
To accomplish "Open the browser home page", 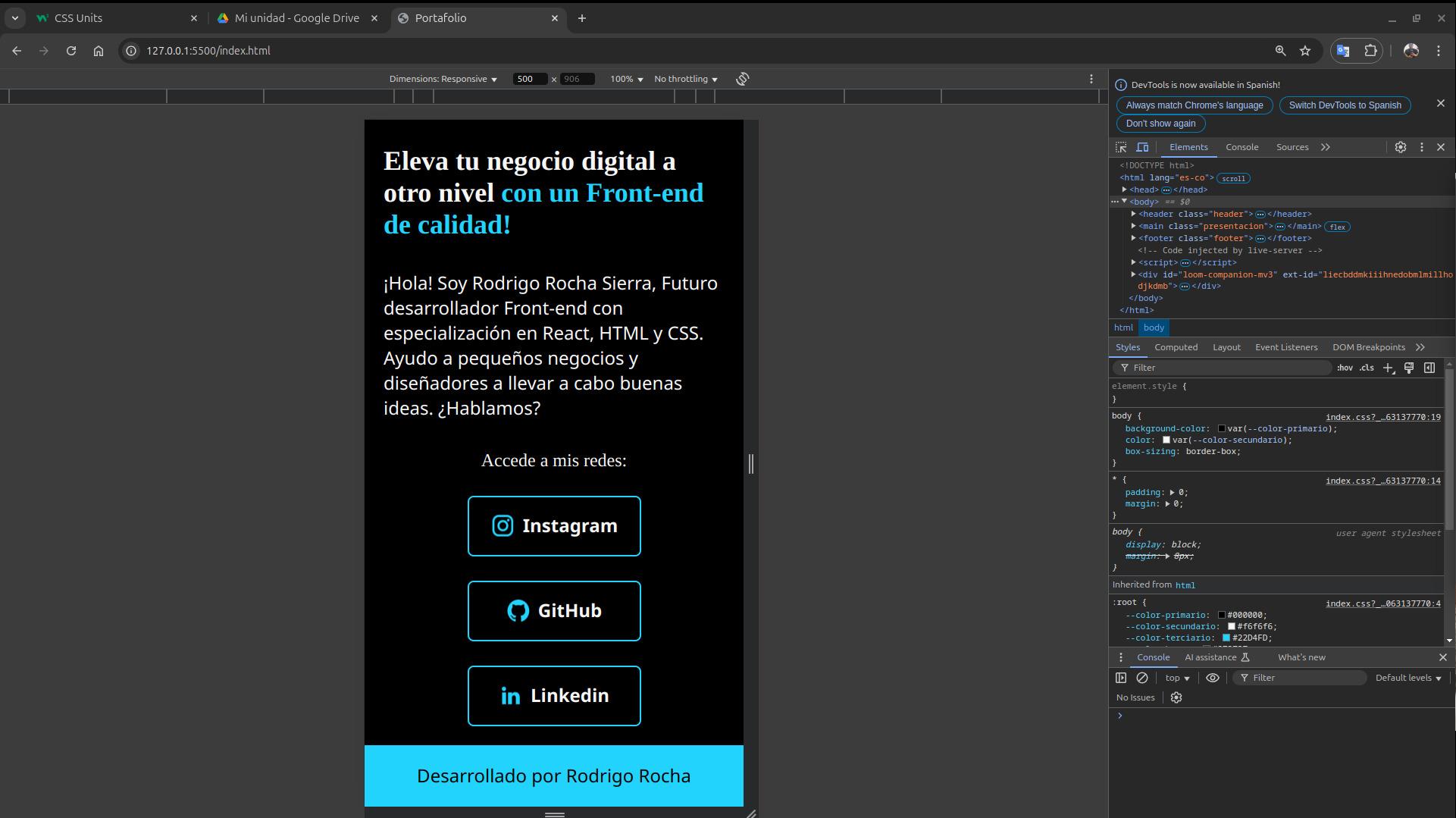I will tap(99, 51).
